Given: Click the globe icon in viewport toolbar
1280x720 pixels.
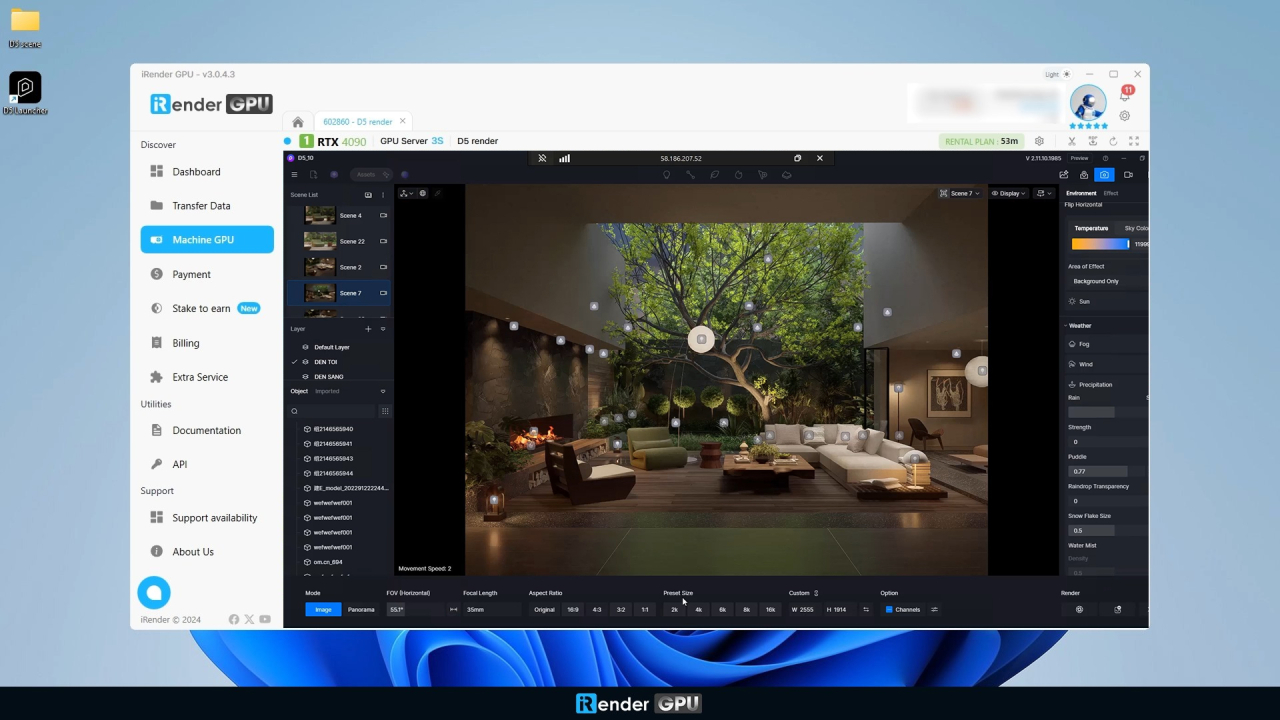Looking at the screenshot, I should click(x=423, y=194).
